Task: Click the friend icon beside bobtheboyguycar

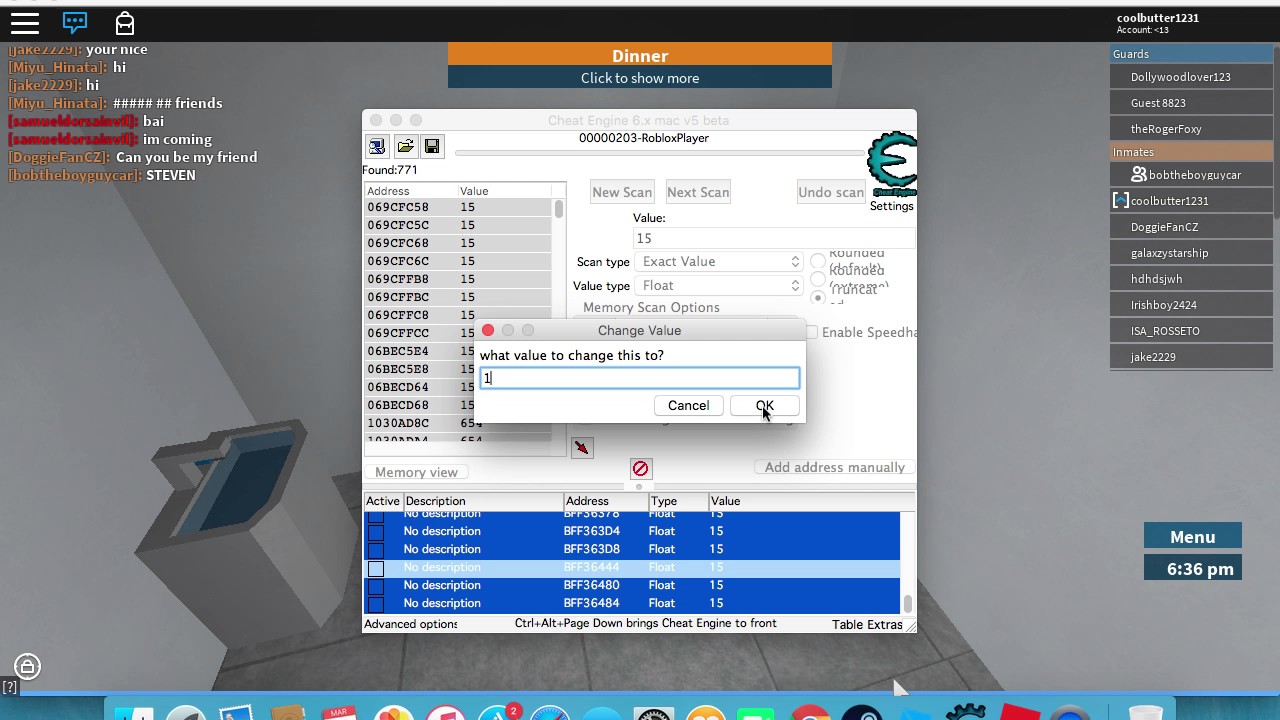Action: click(1138, 174)
